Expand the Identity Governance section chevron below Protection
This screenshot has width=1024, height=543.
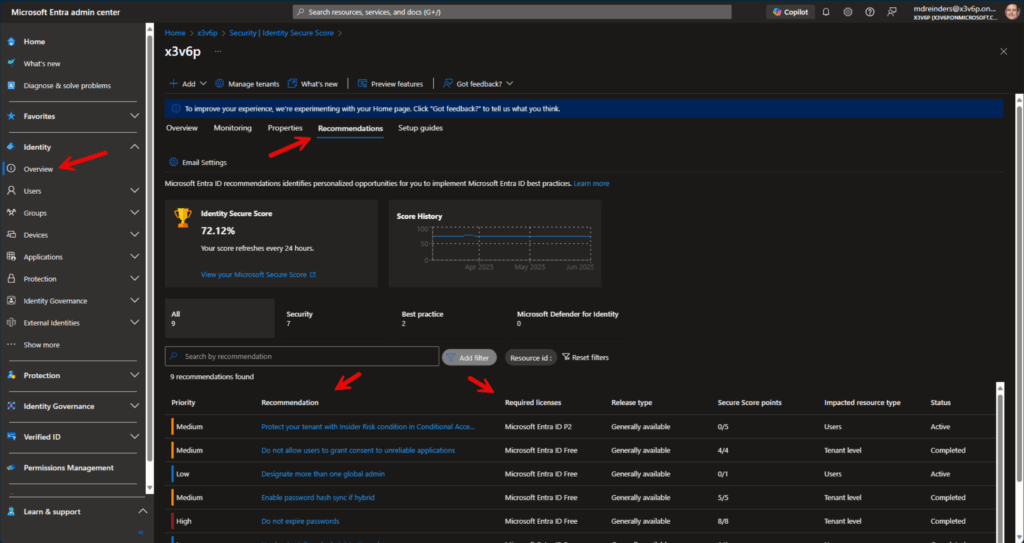click(x=135, y=406)
